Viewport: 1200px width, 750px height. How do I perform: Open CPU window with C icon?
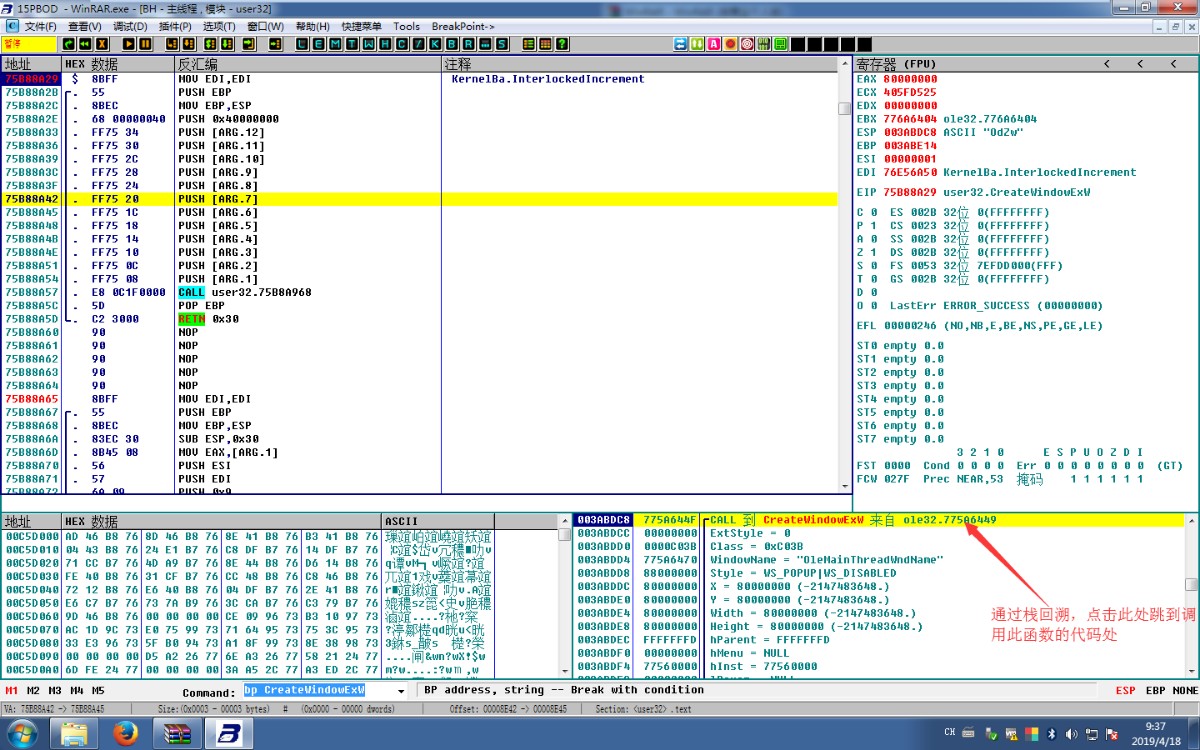coord(400,44)
